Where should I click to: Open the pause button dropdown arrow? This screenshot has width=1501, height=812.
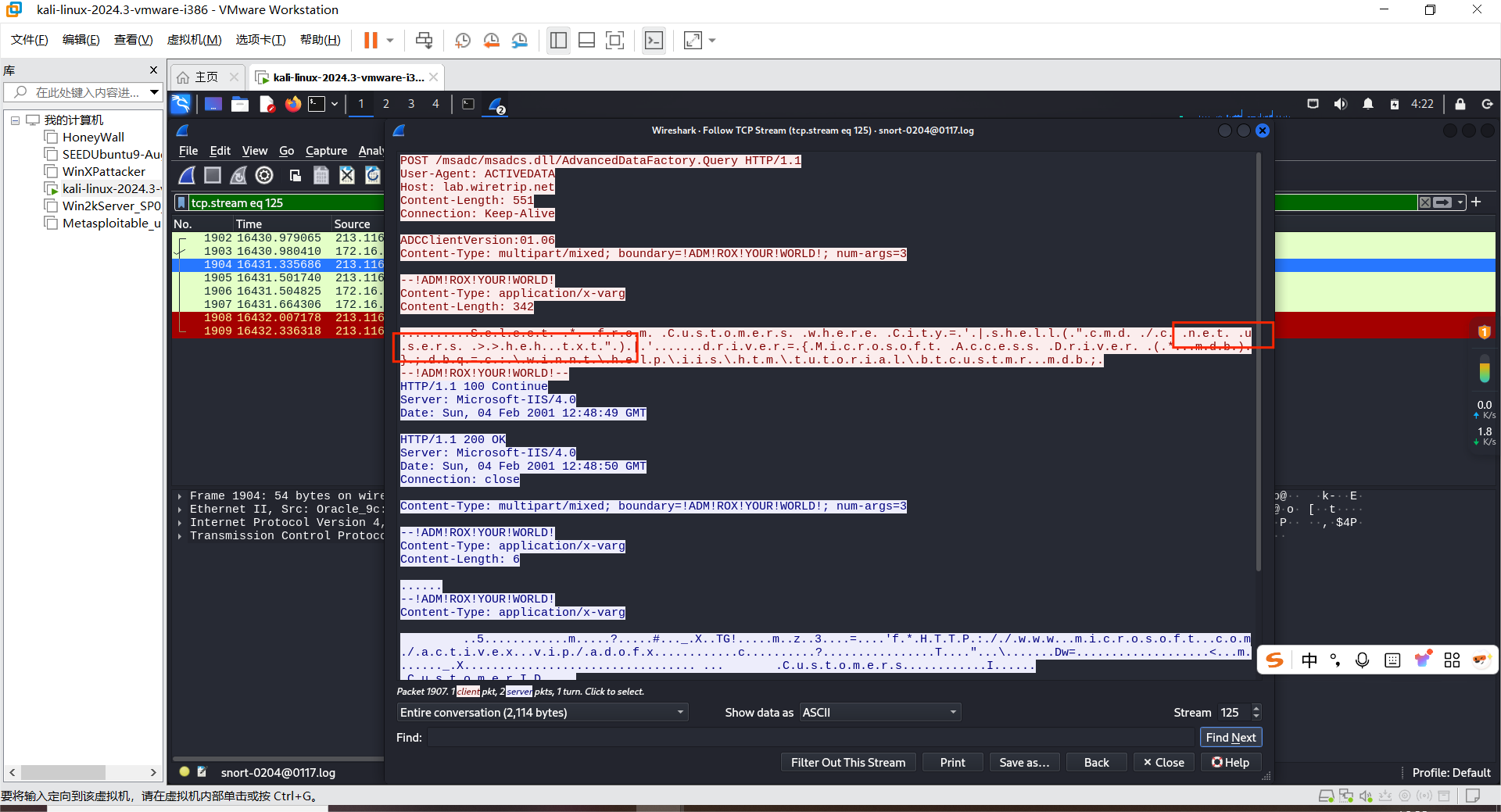point(390,41)
